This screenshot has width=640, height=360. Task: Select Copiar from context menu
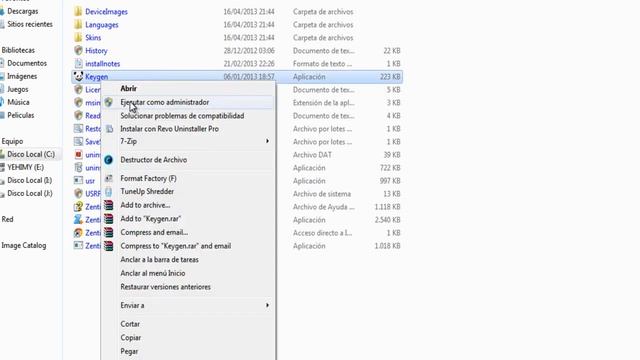(131, 338)
